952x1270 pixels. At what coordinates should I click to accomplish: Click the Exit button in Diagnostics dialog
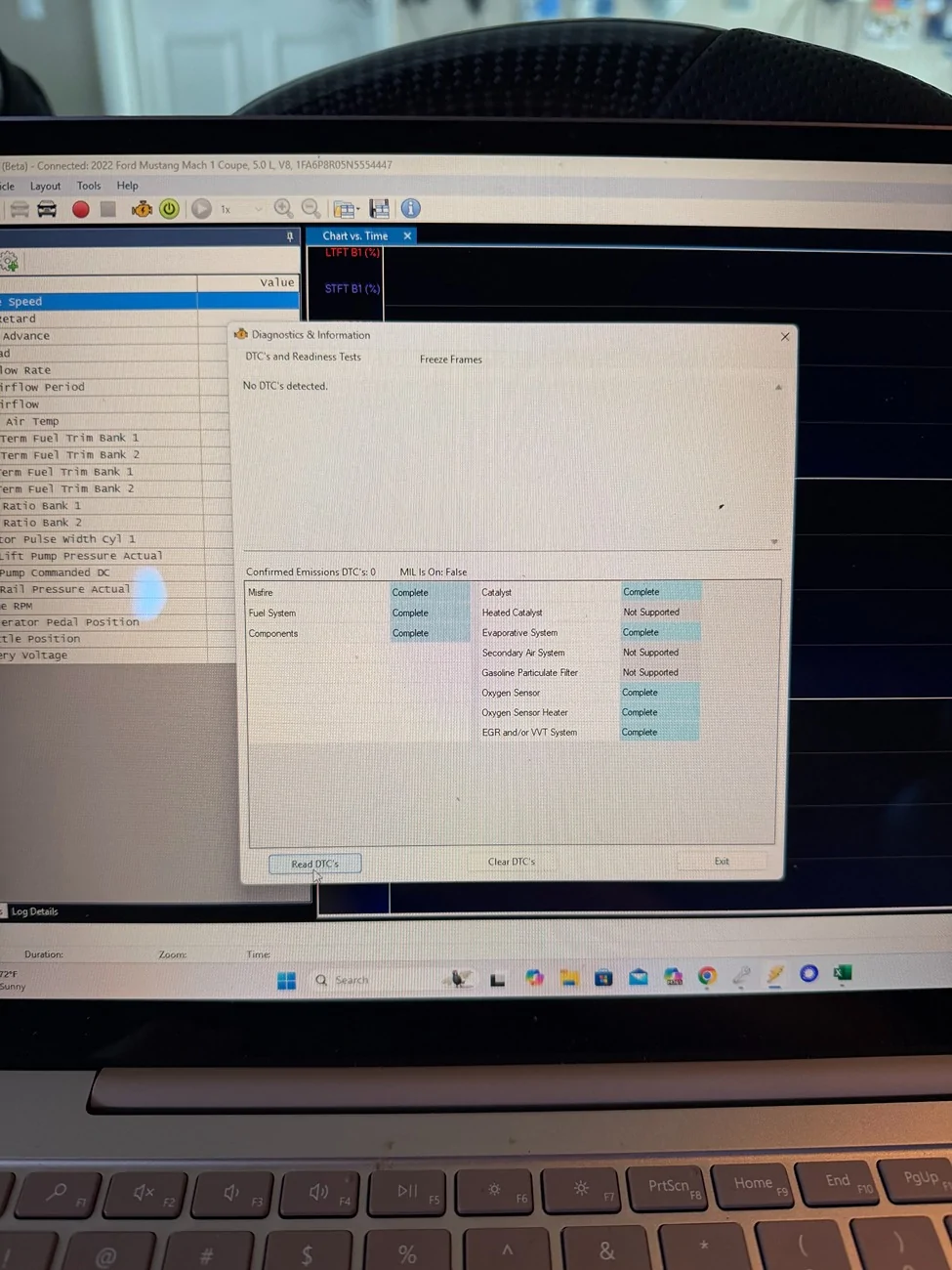(x=722, y=861)
